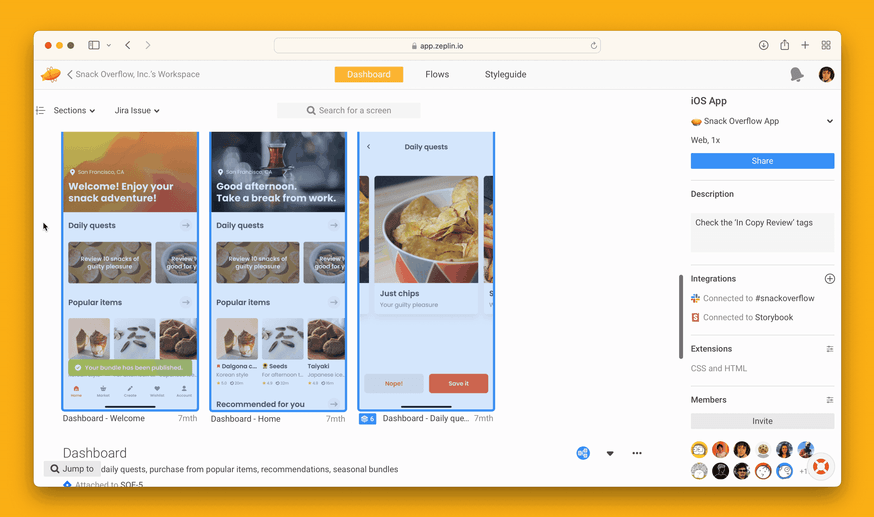This screenshot has width=874, height=517.
Task: Click the iOS App project title
Action: [708, 101]
